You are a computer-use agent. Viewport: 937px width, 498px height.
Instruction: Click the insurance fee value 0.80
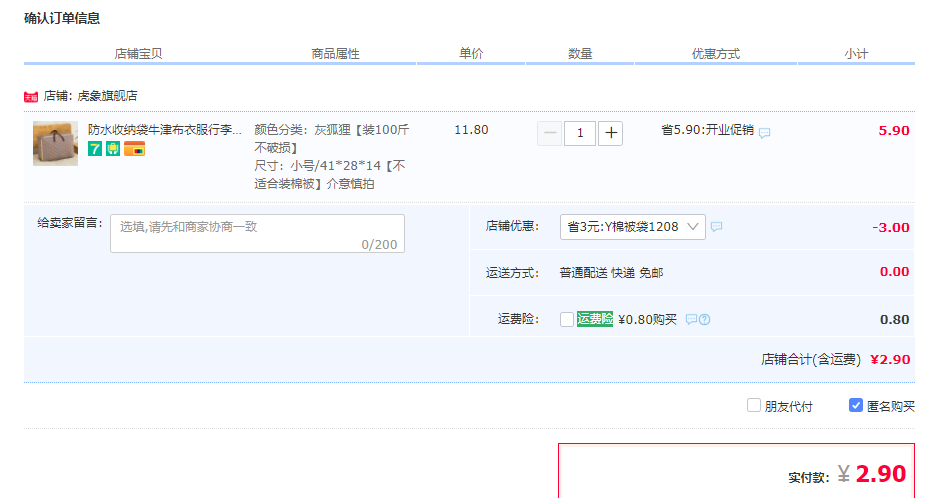(x=894, y=319)
